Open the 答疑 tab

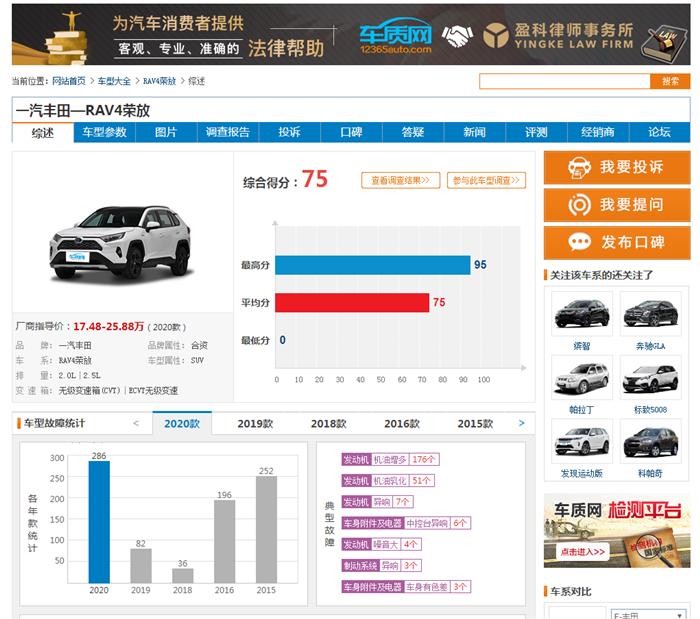click(x=412, y=133)
